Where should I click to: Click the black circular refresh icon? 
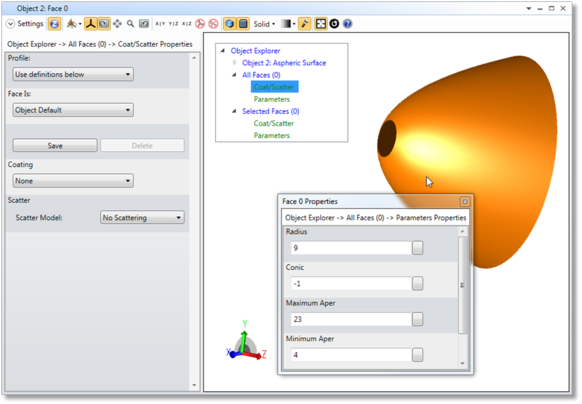pos(334,24)
